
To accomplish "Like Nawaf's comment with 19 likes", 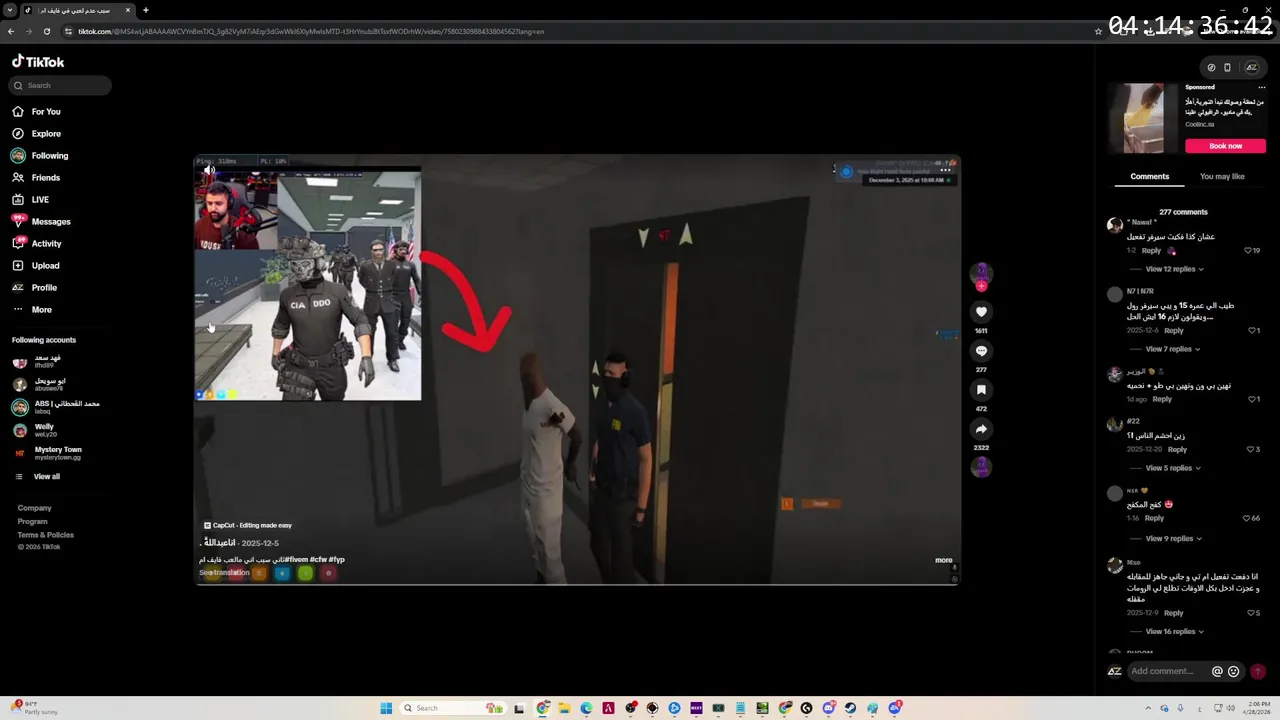I will (x=1248, y=250).
